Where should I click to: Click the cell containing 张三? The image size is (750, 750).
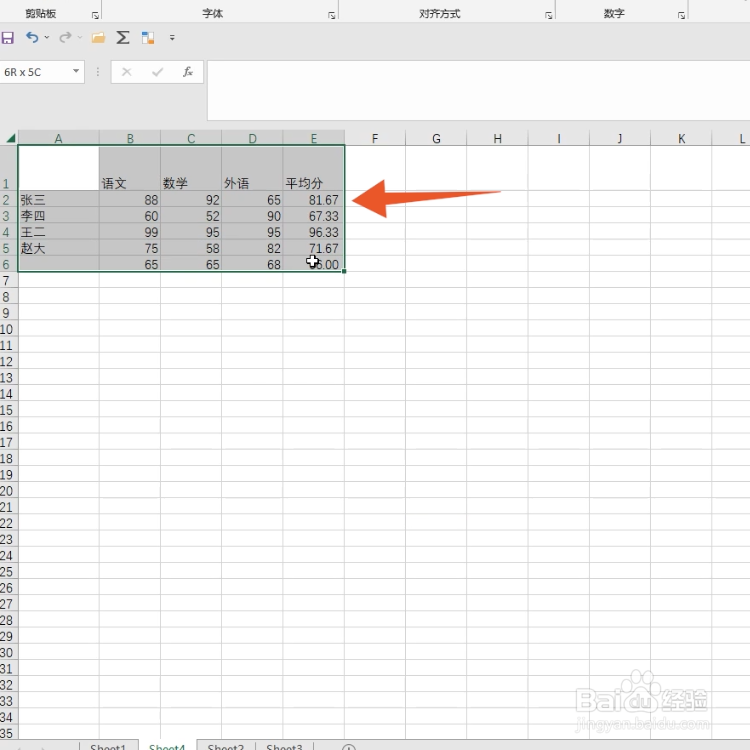[58, 199]
